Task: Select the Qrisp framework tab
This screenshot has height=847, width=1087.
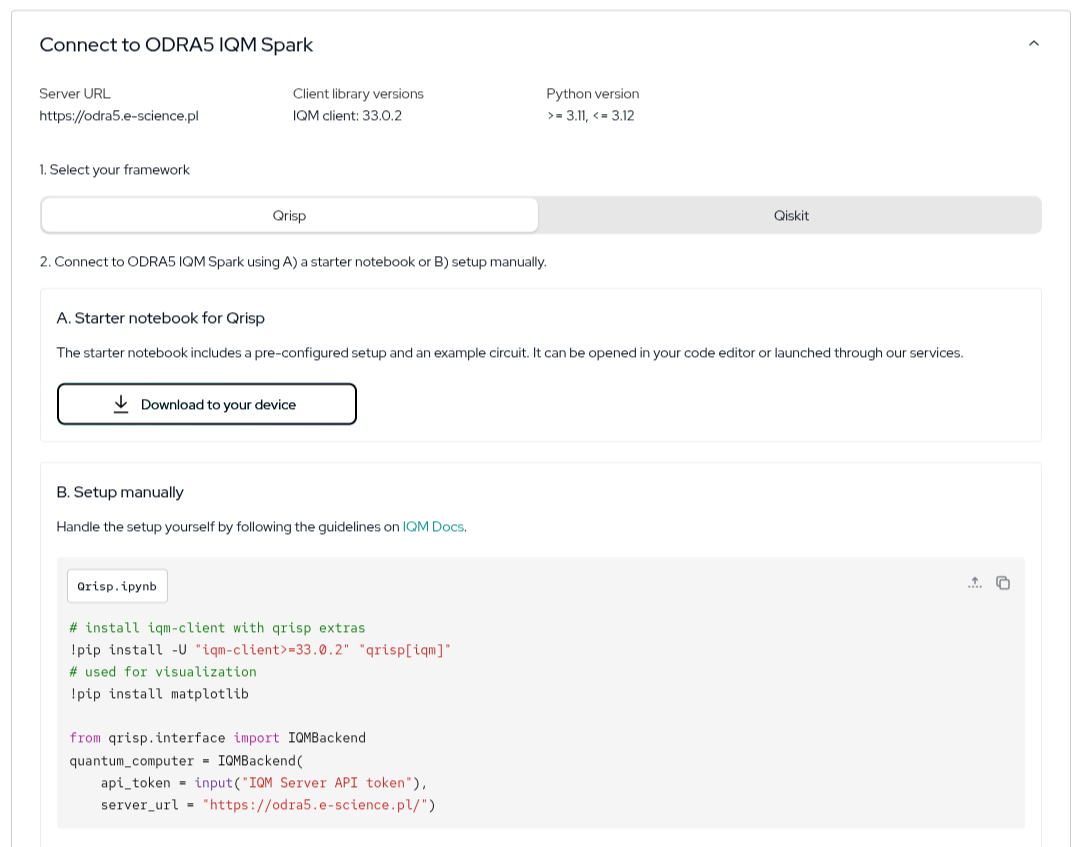Action: pyautogui.click(x=290, y=215)
